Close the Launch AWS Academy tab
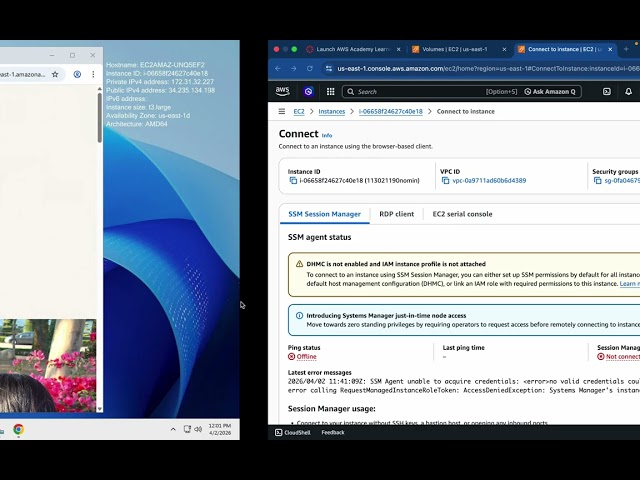640x480 pixels. [x=398, y=49]
